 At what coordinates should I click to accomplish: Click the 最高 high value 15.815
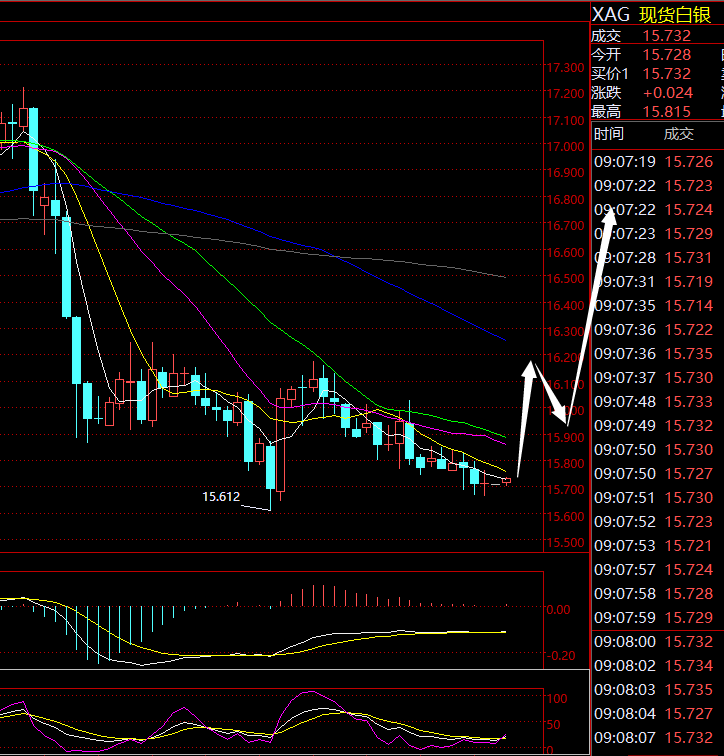(x=667, y=112)
